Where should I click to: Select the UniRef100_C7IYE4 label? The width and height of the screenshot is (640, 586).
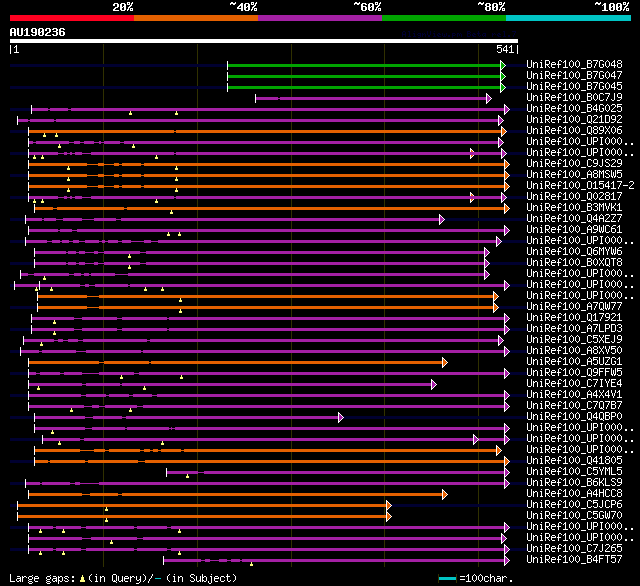click(x=574, y=383)
